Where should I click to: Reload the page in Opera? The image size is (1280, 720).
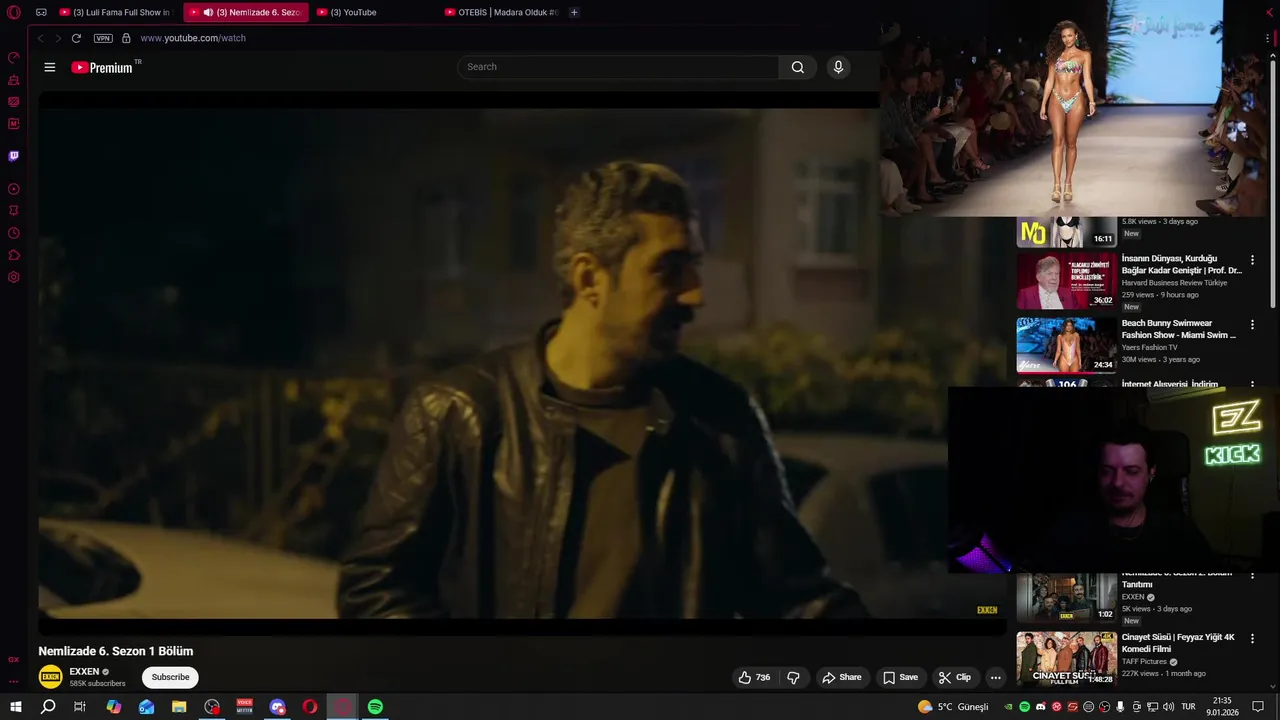pyautogui.click(x=76, y=38)
